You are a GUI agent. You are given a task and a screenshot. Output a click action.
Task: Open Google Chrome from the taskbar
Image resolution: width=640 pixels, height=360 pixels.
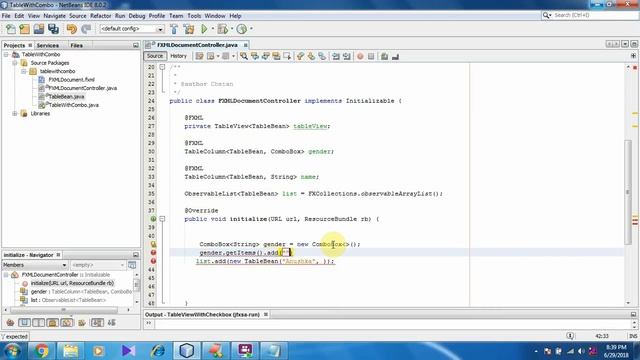[41, 351]
